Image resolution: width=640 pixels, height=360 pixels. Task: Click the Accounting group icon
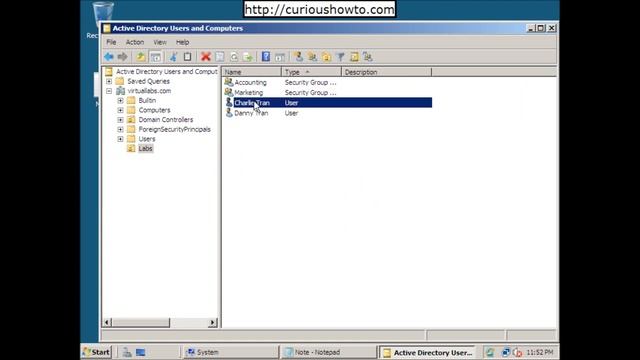click(229, 82)
